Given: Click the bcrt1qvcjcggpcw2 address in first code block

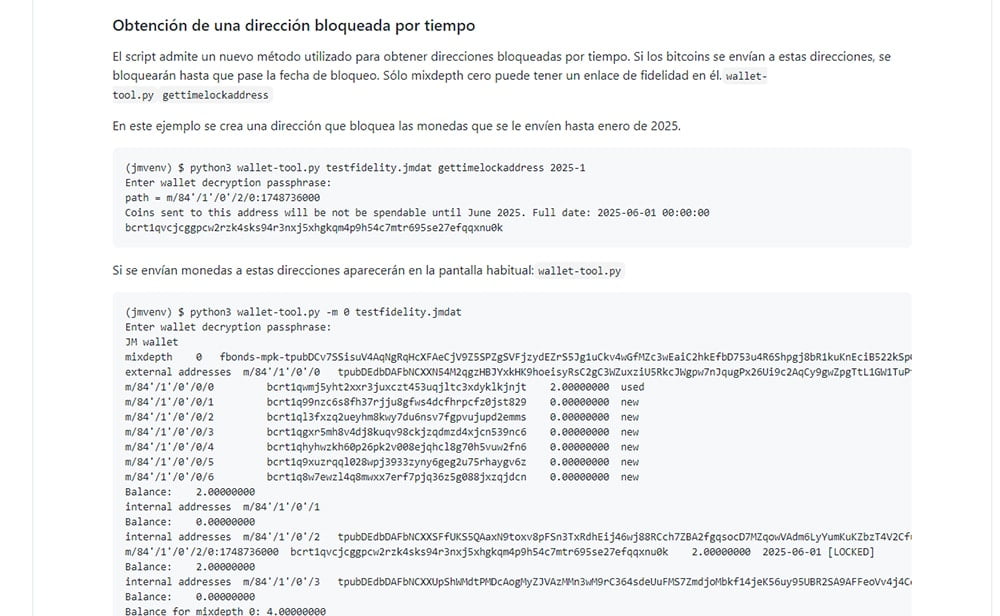Looking at the screenshot, I should 313,227.
